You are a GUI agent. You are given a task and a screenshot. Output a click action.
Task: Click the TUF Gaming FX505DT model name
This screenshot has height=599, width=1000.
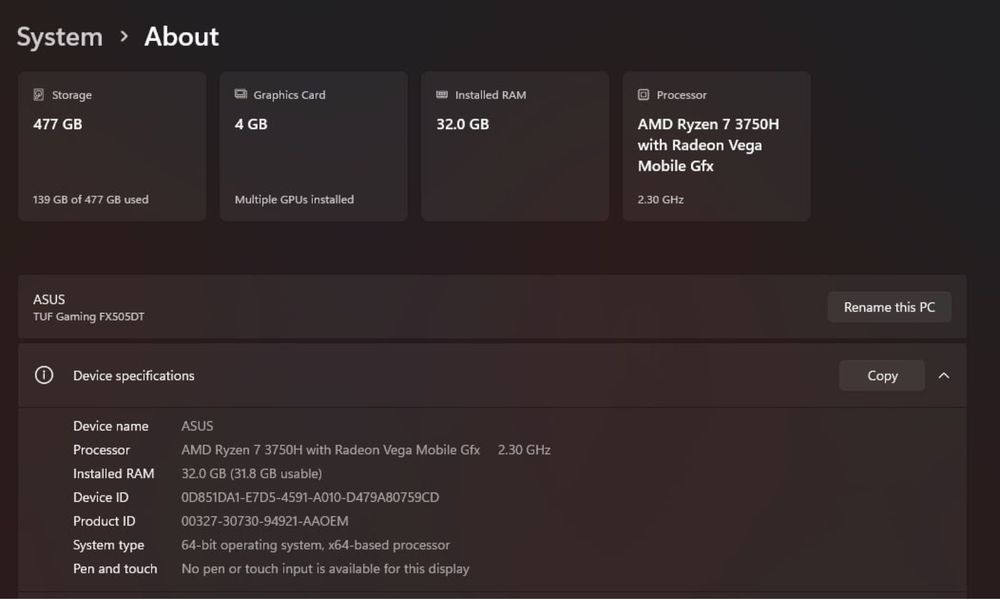pyautogui.click(x=89, y=317)
